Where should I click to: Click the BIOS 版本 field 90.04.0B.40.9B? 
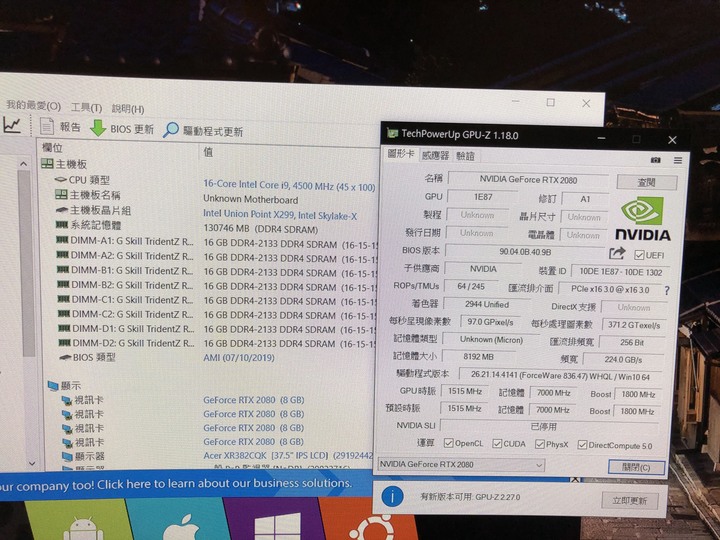525,252
